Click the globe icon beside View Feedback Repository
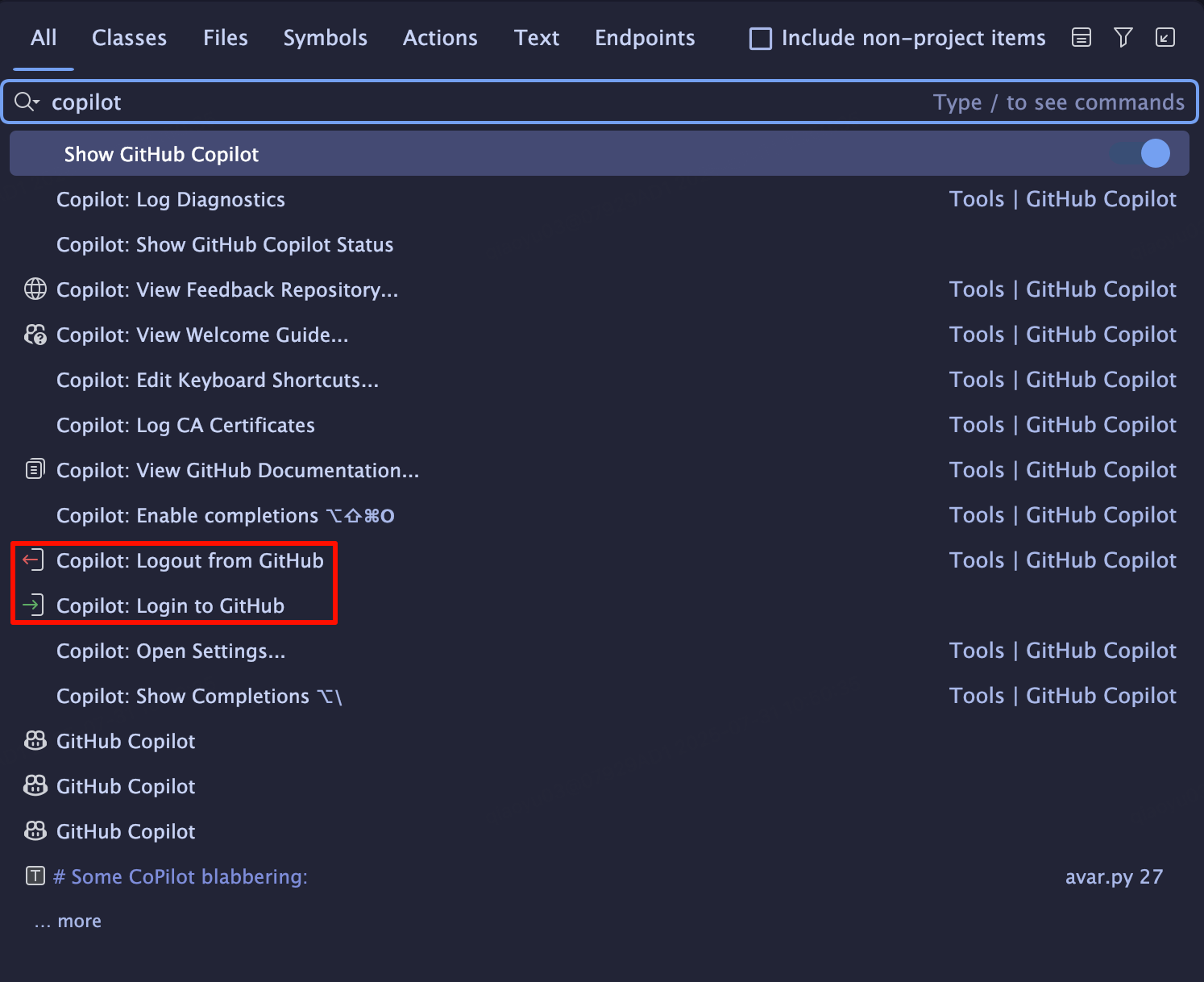Image resolution: width=1204 pixels, height=982 pixels. point(35,289)
